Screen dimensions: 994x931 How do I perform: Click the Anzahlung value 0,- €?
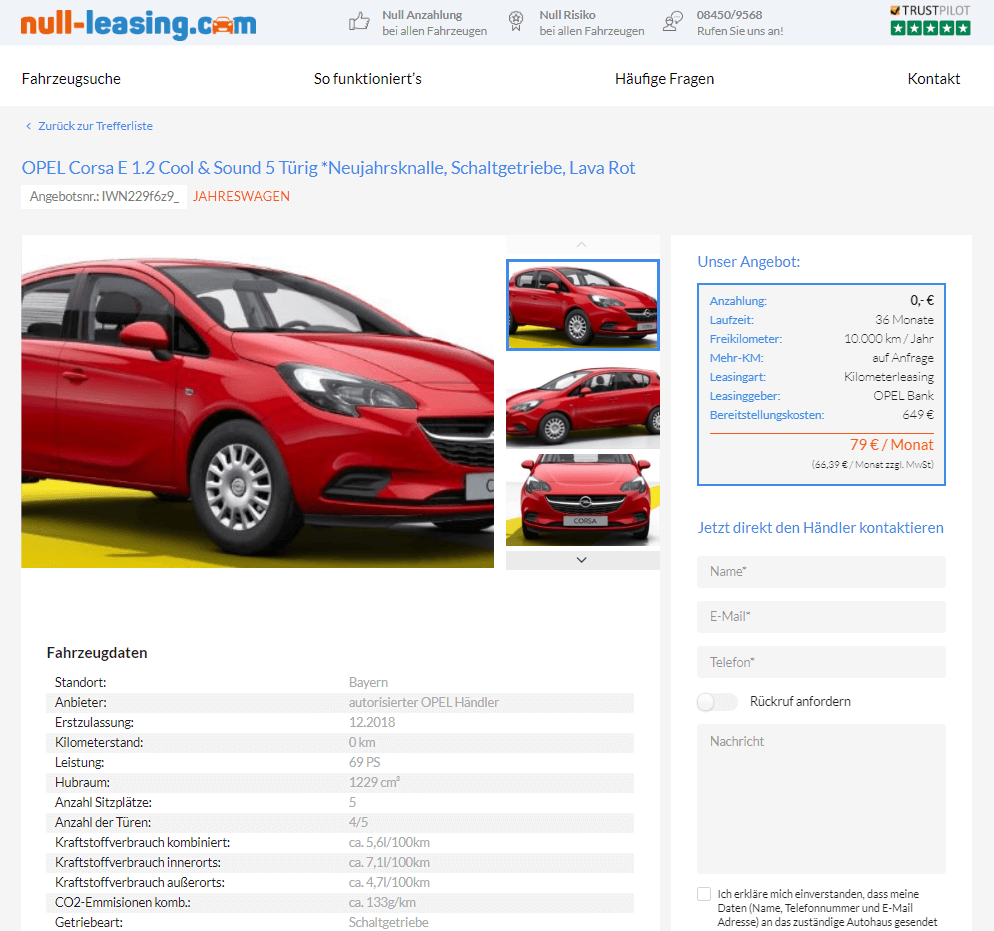(x=922, y=300)
